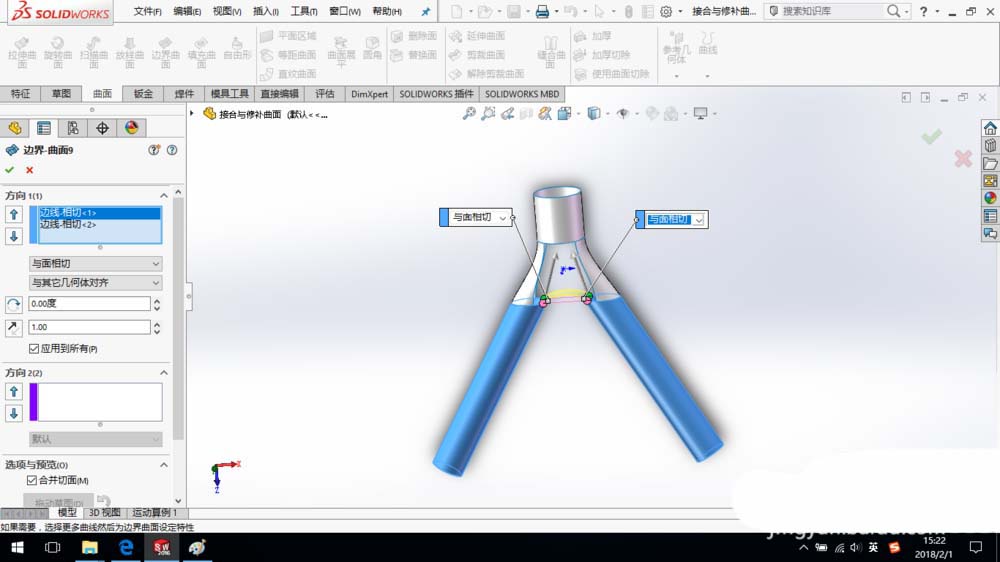Move Direction 2 curve up arrow
This screenshot has height=562, width=1000.
coord(14,392)
